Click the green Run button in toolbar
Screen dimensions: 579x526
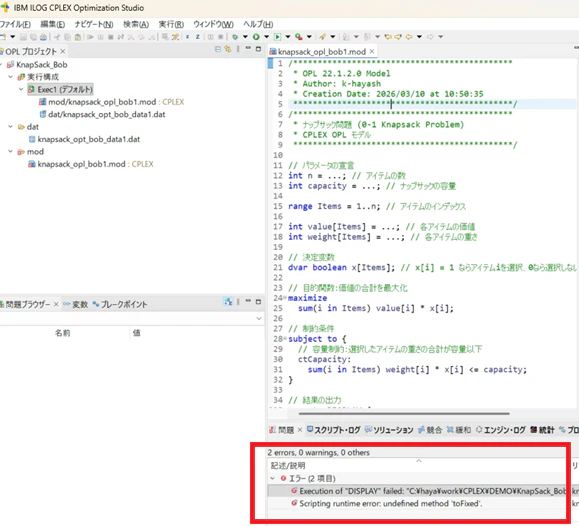(256, 37)
